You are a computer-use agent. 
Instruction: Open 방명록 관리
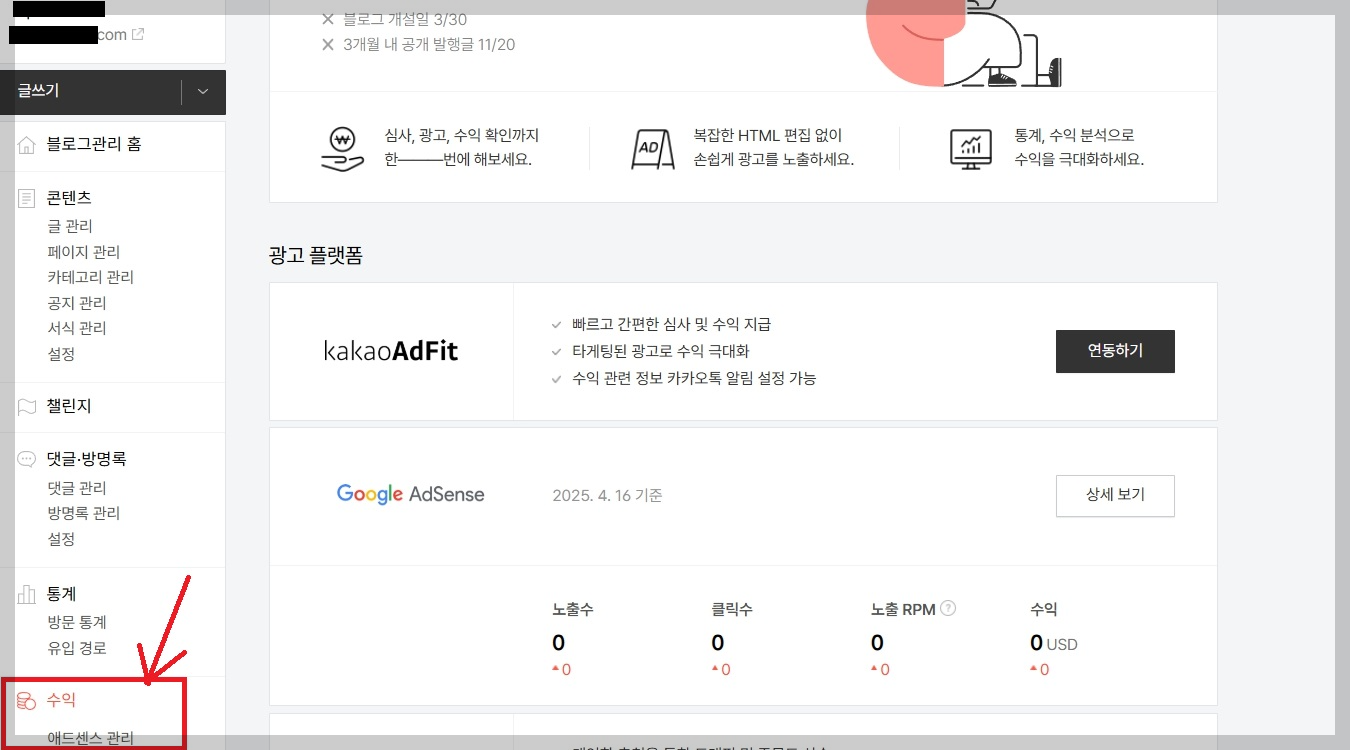(83, 513)
